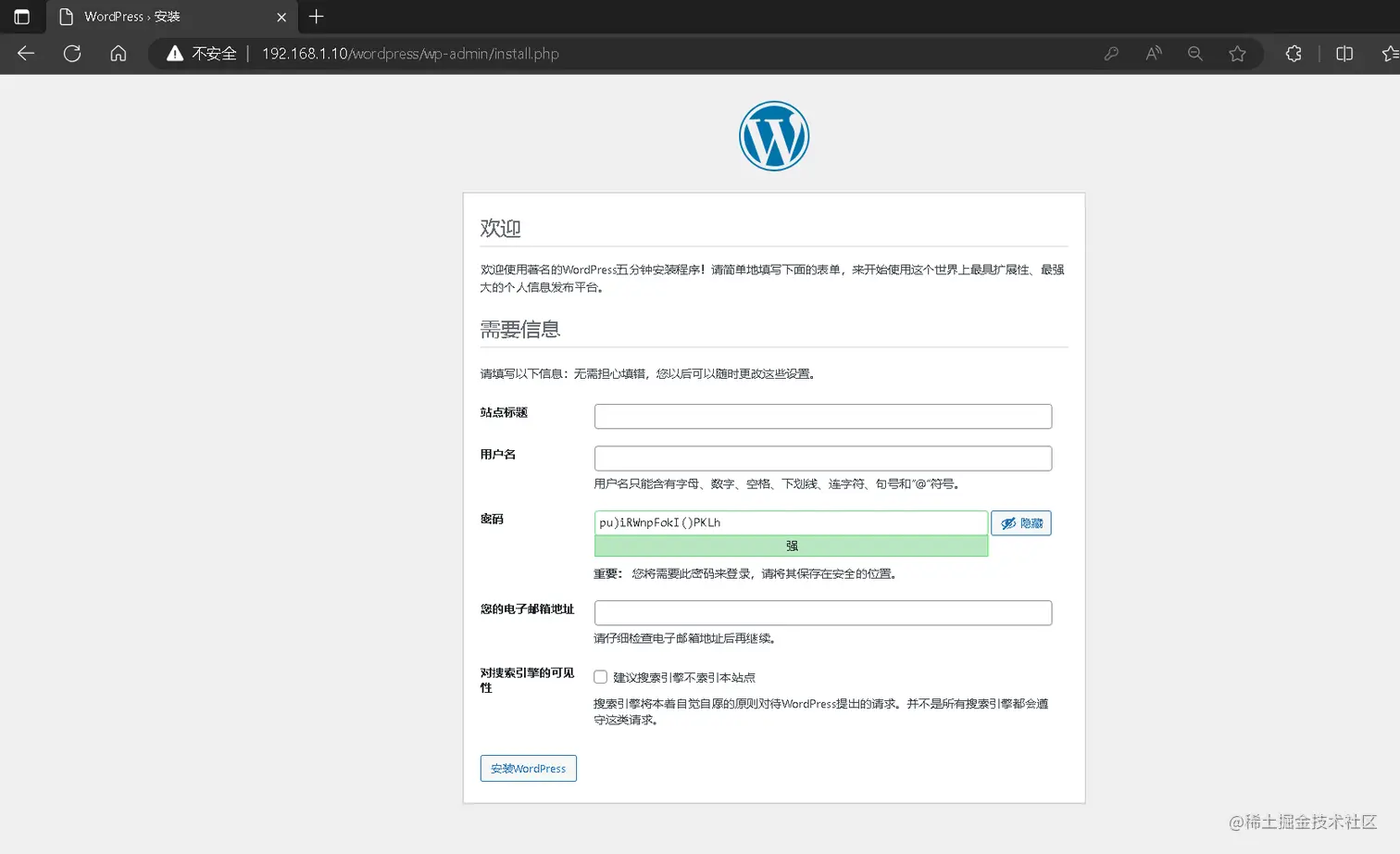This screenshot has height=854, width=1400.
Task: Focus the 您的电子邮箱地址 input field
Action: pos(823,612)
